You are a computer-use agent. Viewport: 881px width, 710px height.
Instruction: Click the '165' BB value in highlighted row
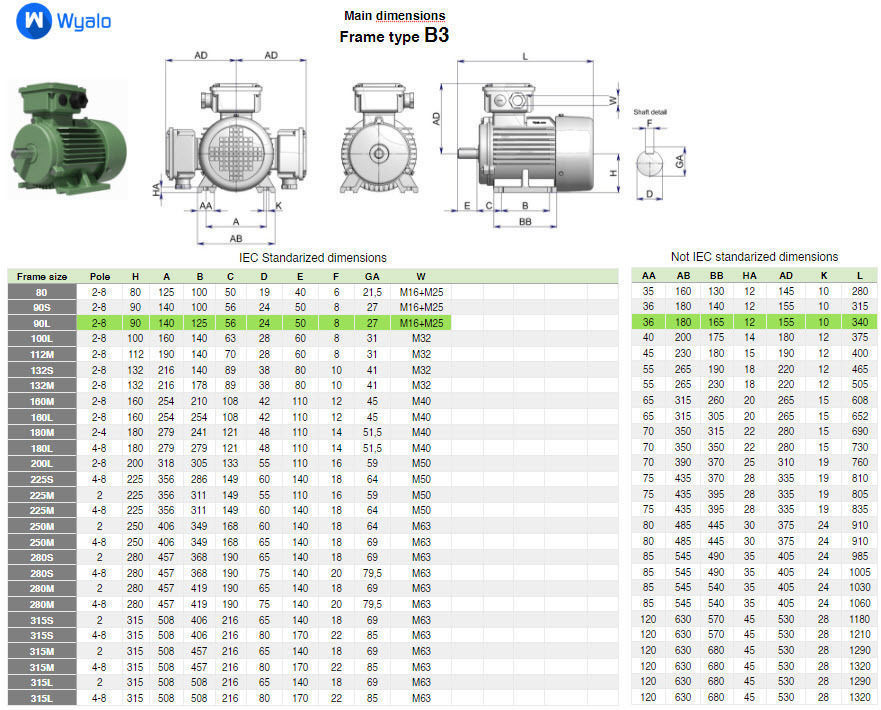point(716,322)
